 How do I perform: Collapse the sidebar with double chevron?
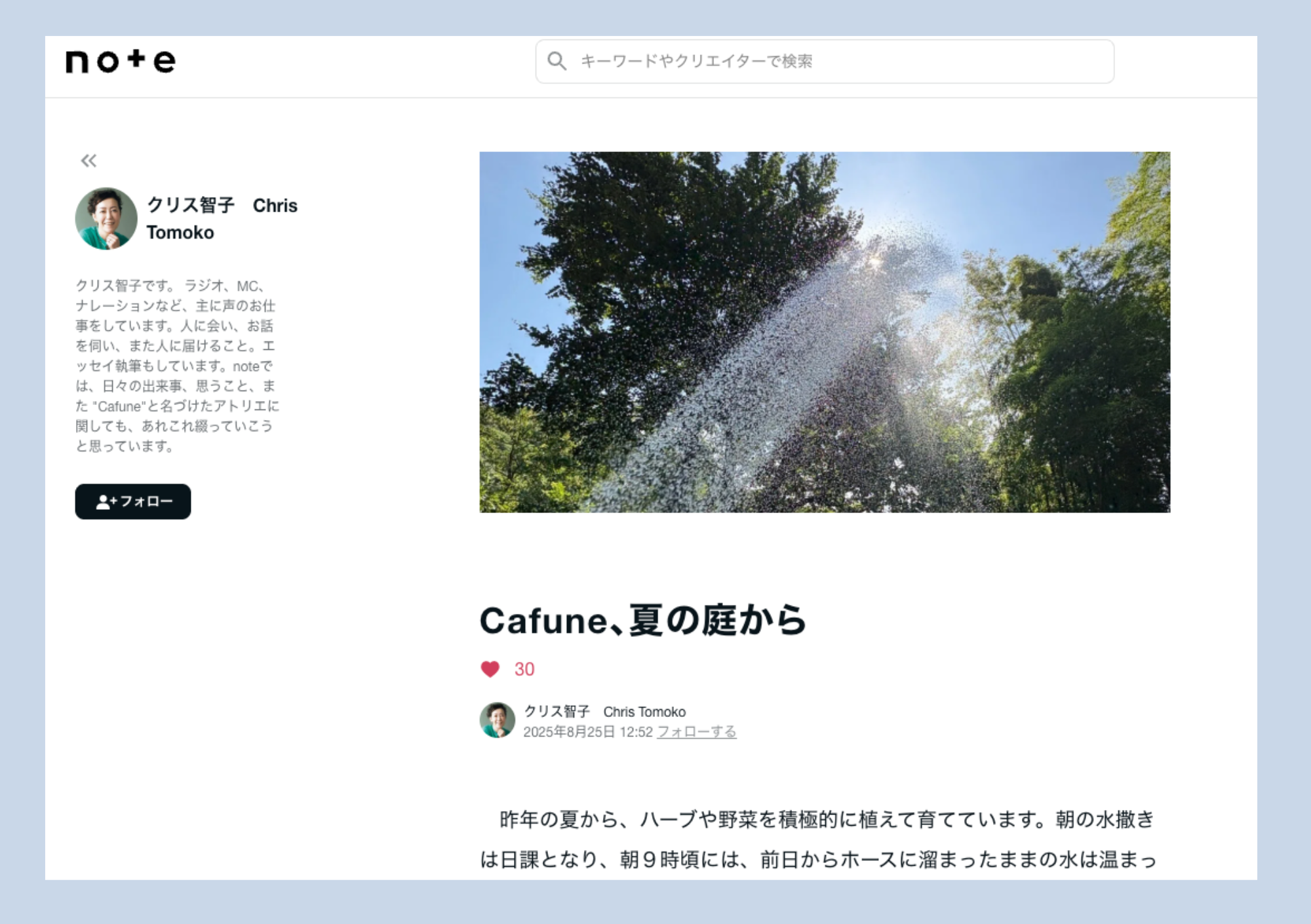tap(88, 161)
